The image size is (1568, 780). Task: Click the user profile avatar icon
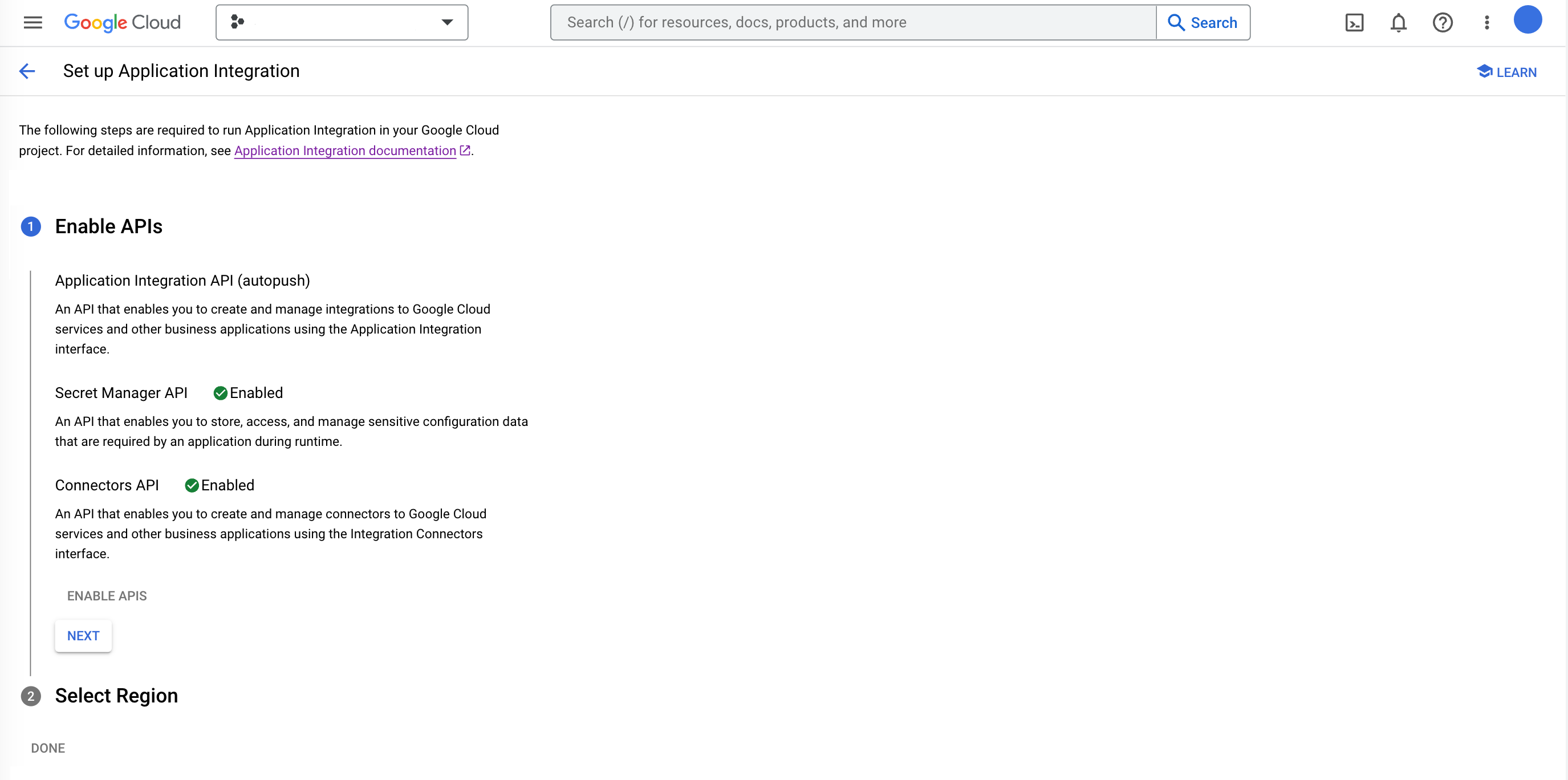(x=1527, y=22)
